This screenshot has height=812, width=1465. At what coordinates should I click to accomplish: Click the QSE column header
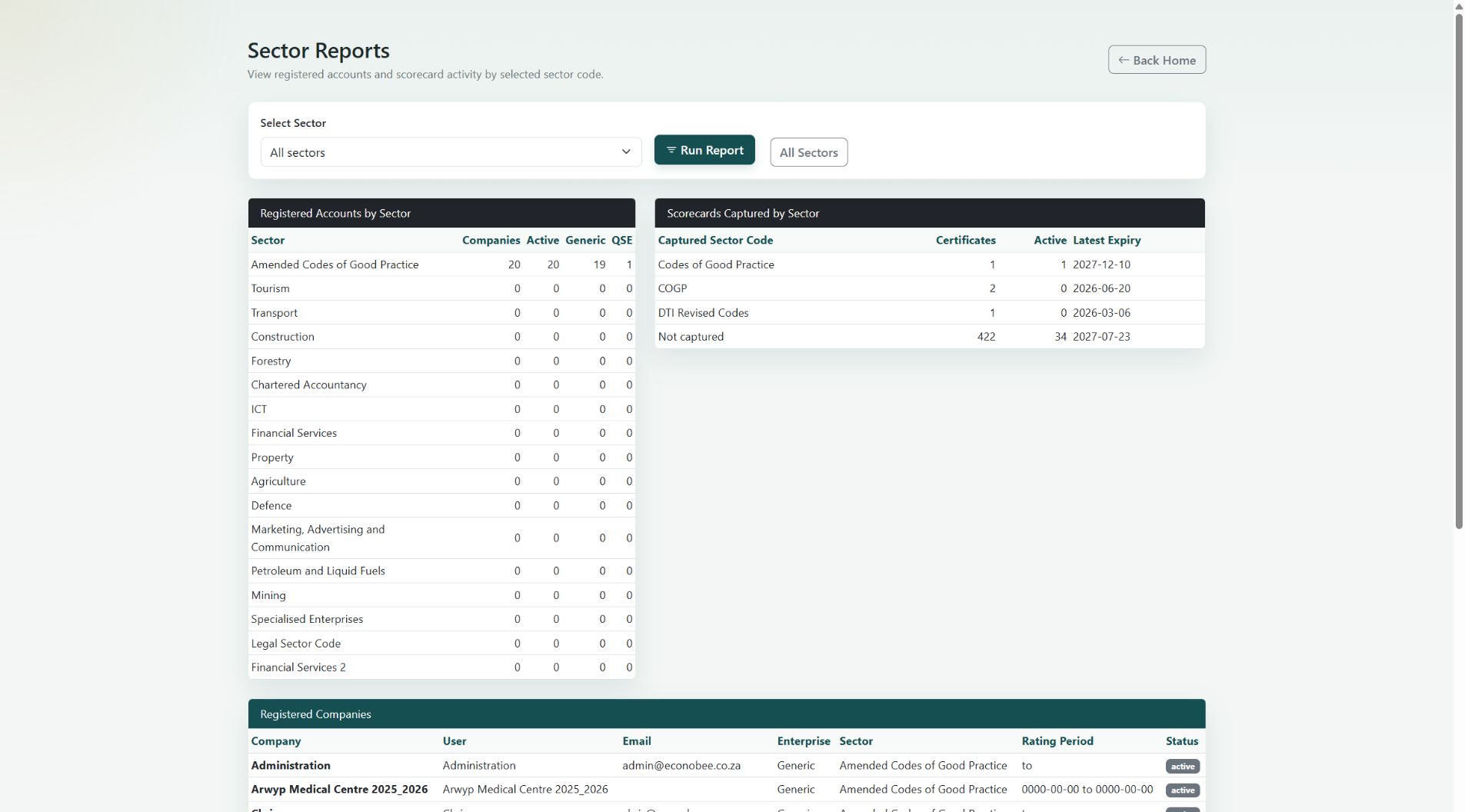point(621,240)
